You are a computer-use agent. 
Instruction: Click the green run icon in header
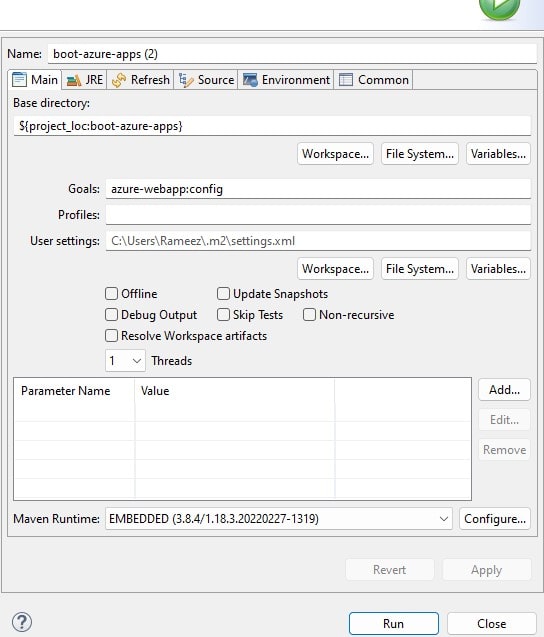click(x=499, y=8)
